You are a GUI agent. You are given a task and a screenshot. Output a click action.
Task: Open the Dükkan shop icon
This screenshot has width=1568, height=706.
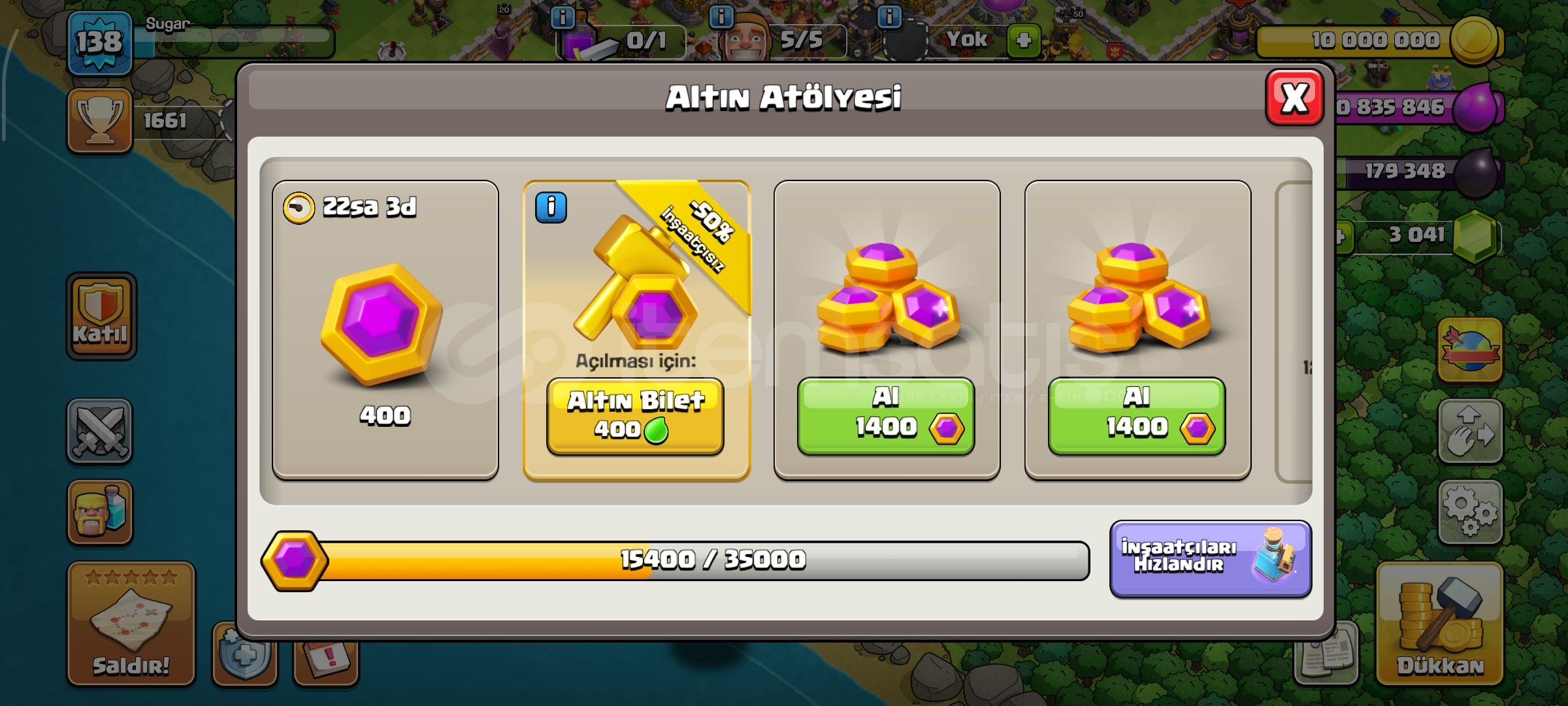(1440, 623)
